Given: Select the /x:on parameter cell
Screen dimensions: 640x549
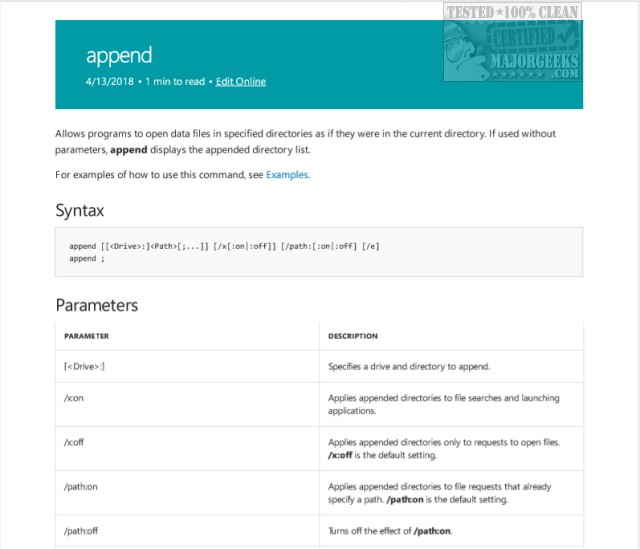Looking at the screenshot, I should [x=74, y=398].
